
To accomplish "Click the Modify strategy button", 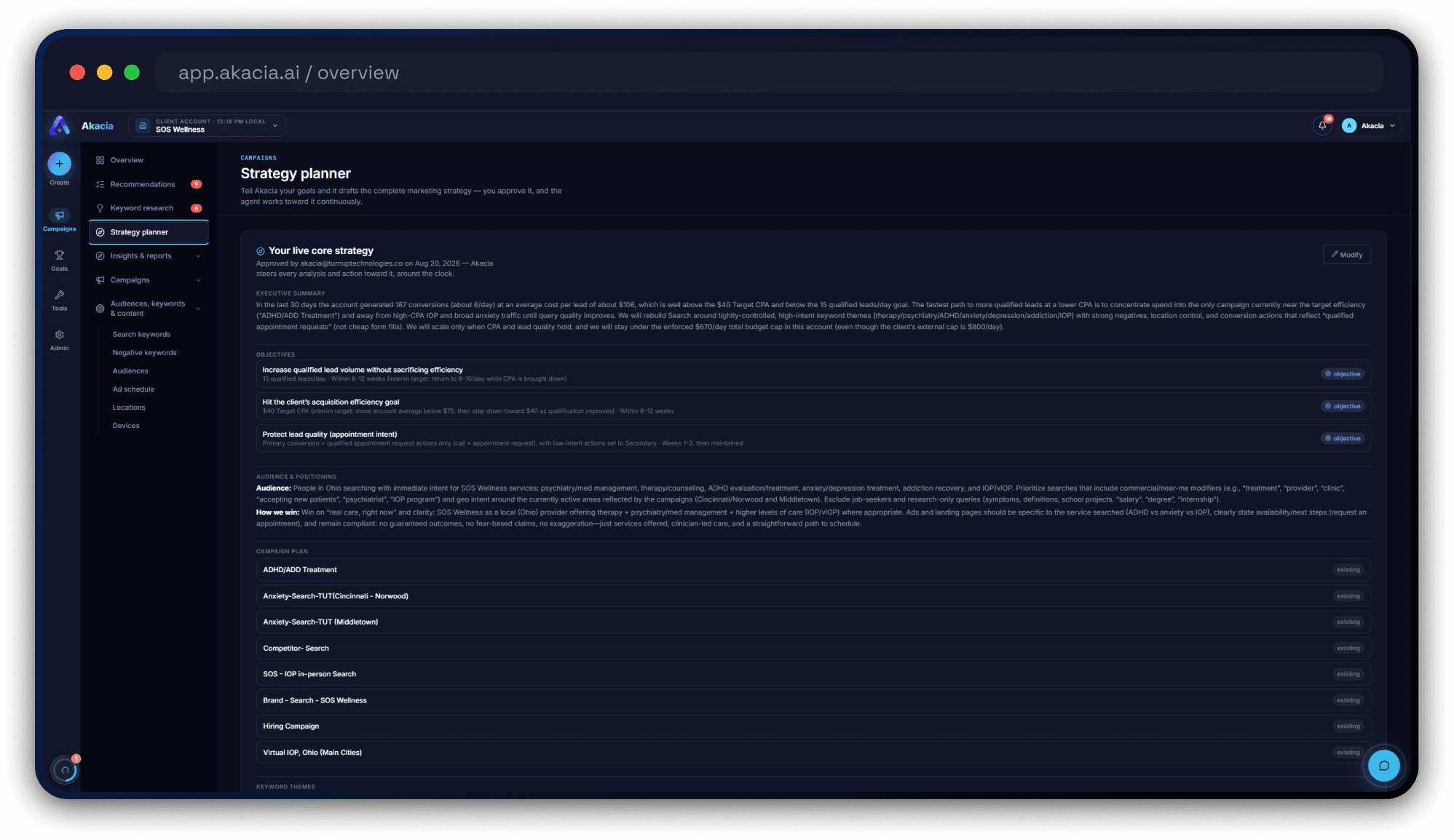I will point(1346,255).
